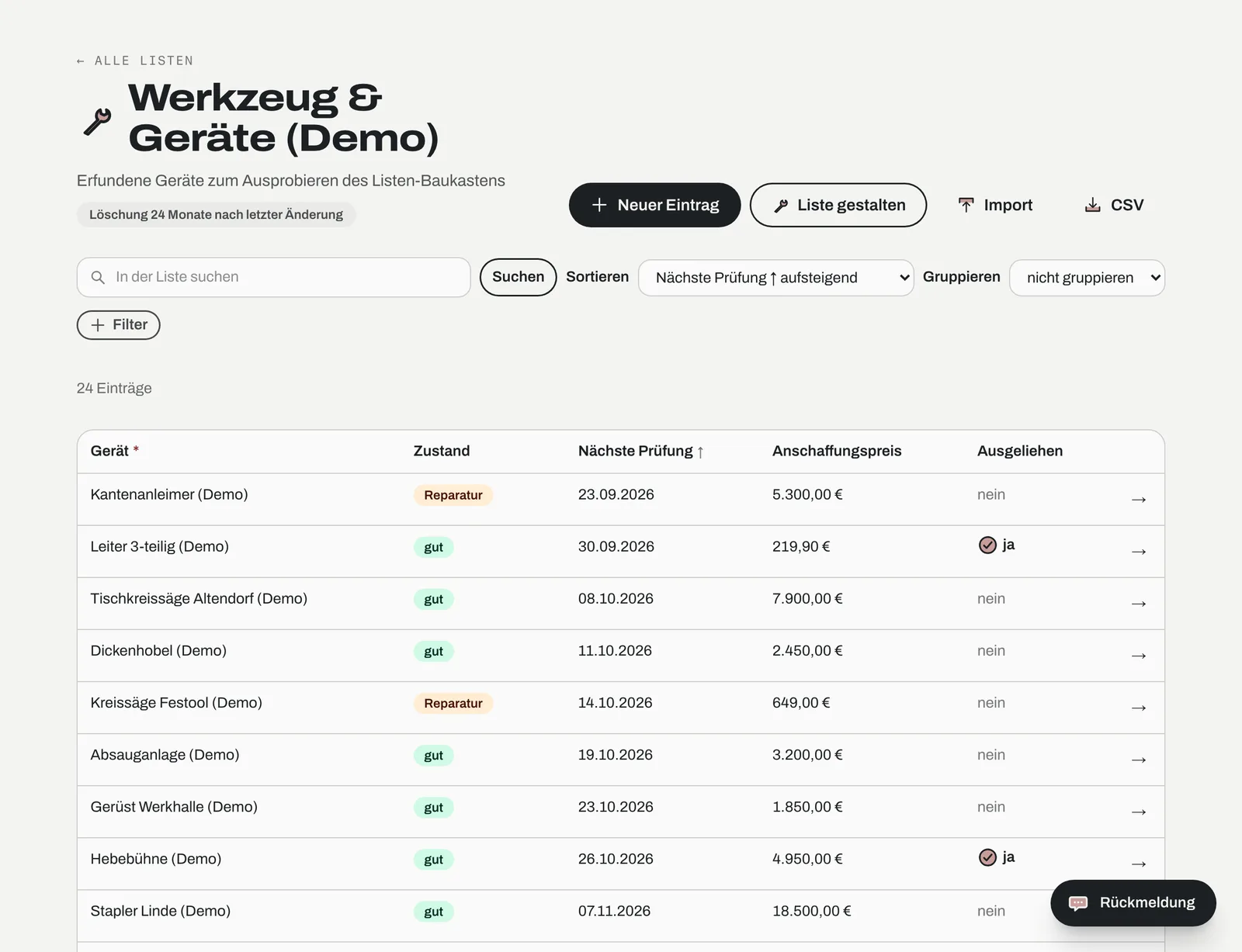Download the list via the CSV icon

coord(1092,205)
